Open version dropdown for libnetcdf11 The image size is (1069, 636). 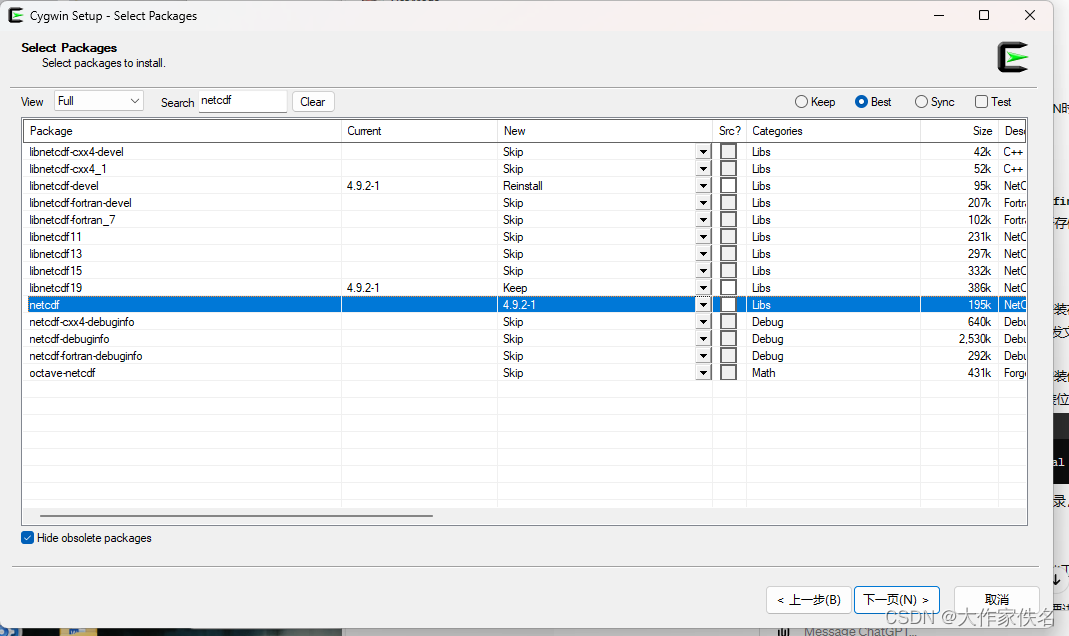(703, 237)
